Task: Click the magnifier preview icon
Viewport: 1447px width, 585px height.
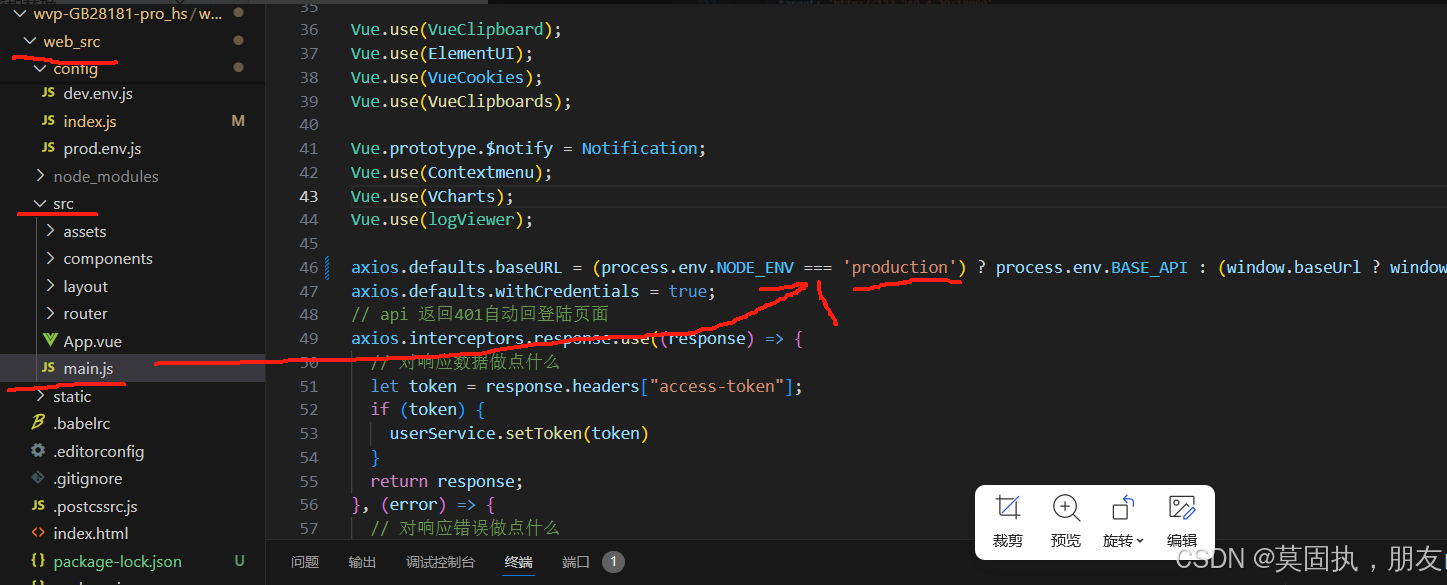Action: pos(1066,508)
